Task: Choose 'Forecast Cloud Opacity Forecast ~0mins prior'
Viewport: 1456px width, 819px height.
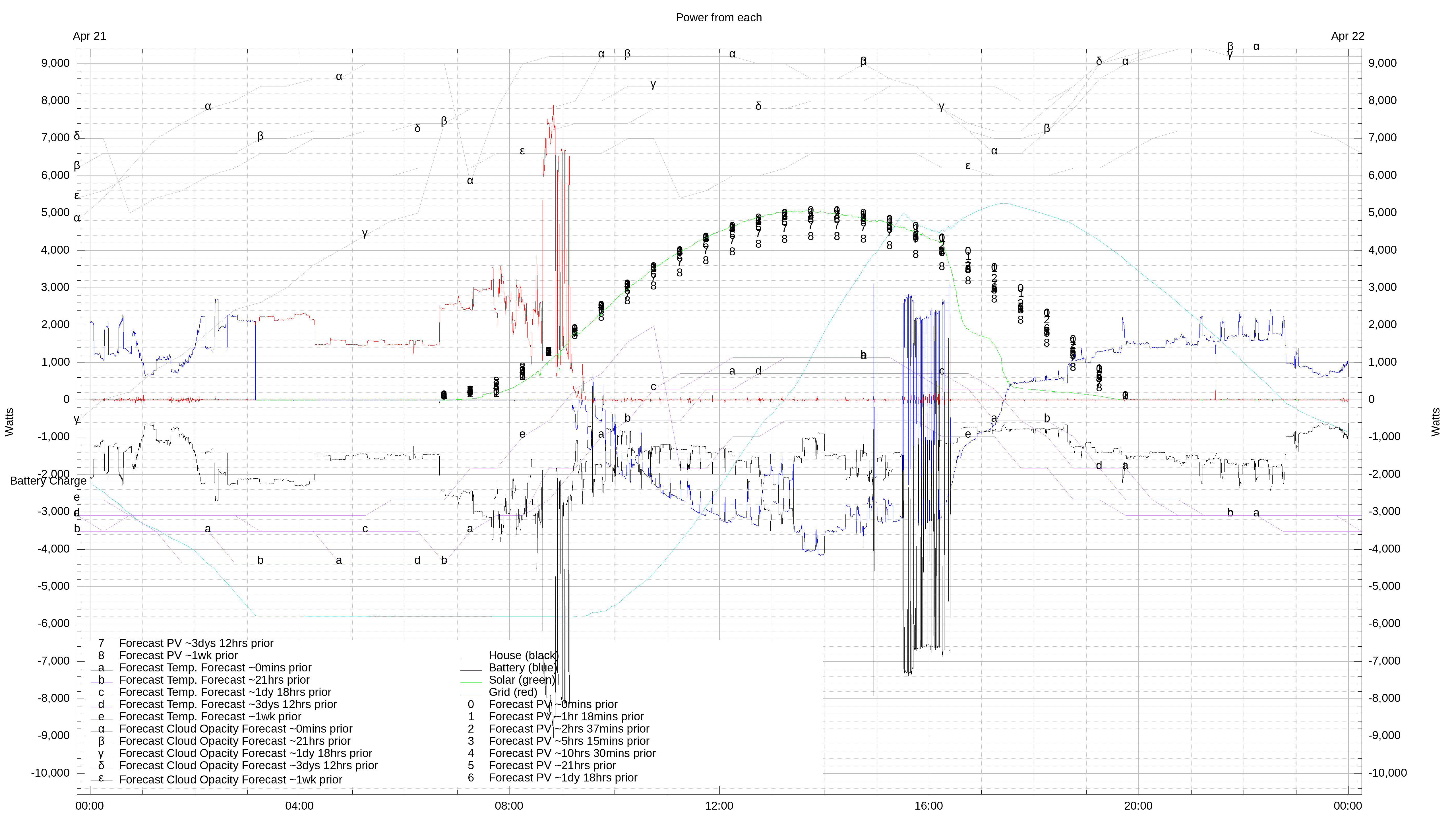Action: [x=235, y=729]
